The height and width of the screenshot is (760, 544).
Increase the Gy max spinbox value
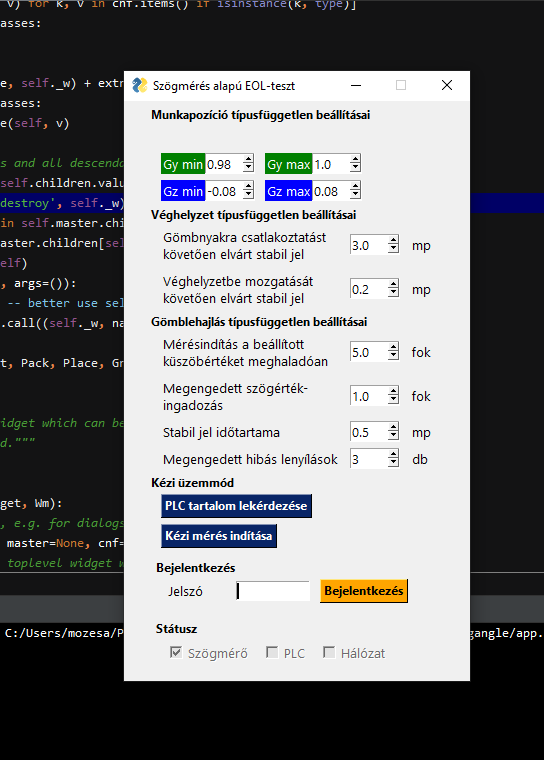(x=355, y=160)
